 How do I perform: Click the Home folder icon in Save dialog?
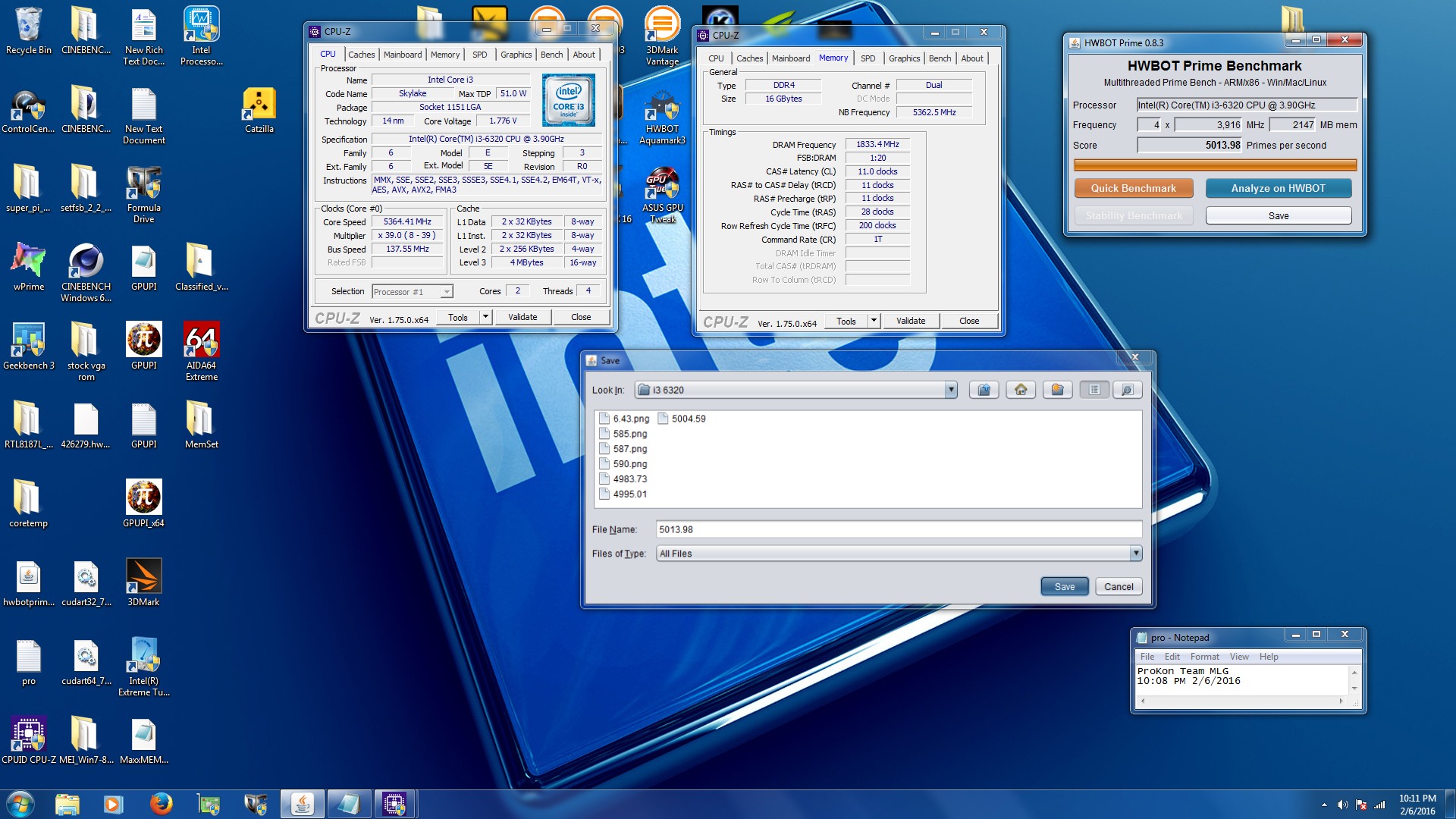(1021, 390)
